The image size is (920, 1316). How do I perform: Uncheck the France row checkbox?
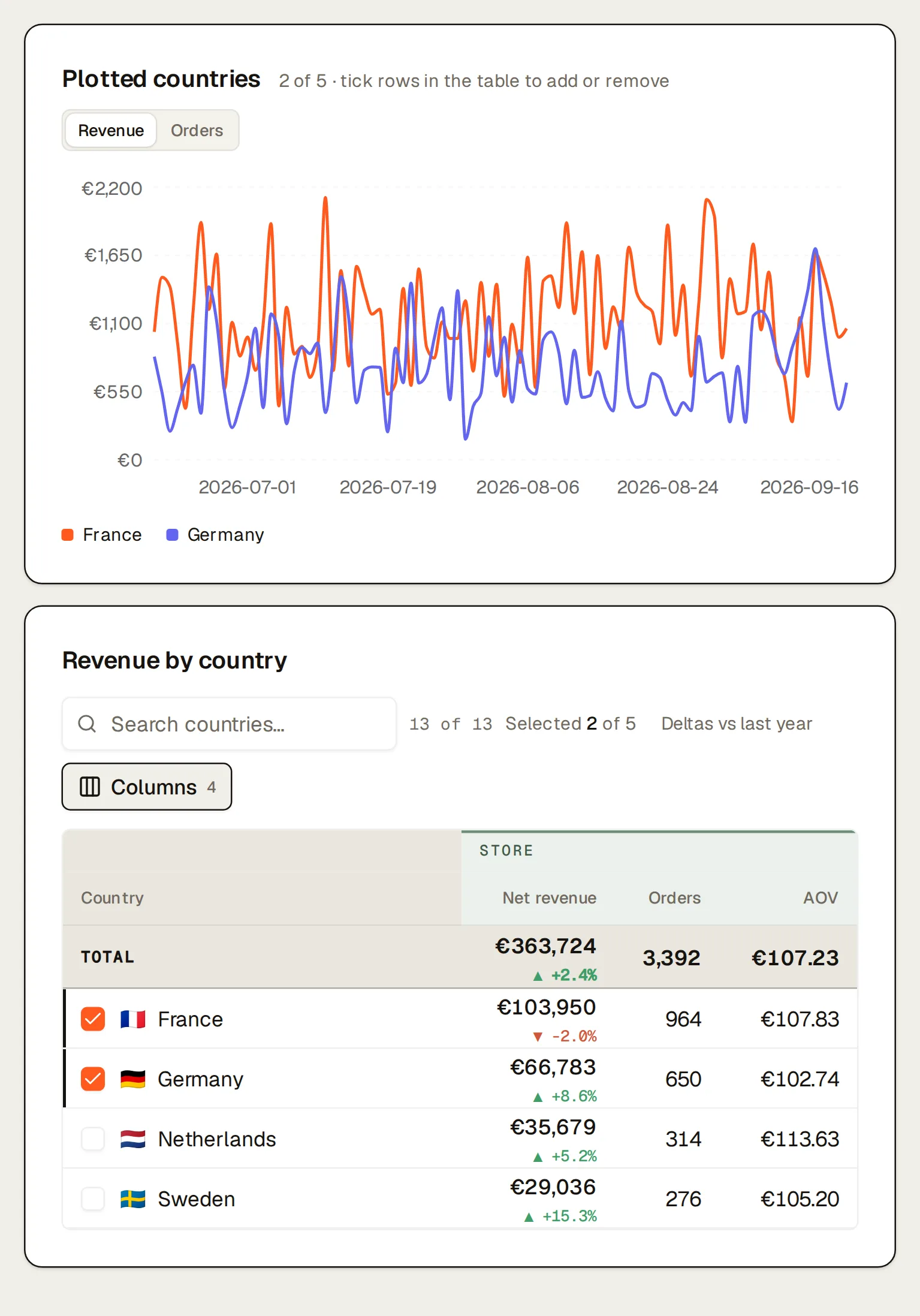coord(93,1019)
